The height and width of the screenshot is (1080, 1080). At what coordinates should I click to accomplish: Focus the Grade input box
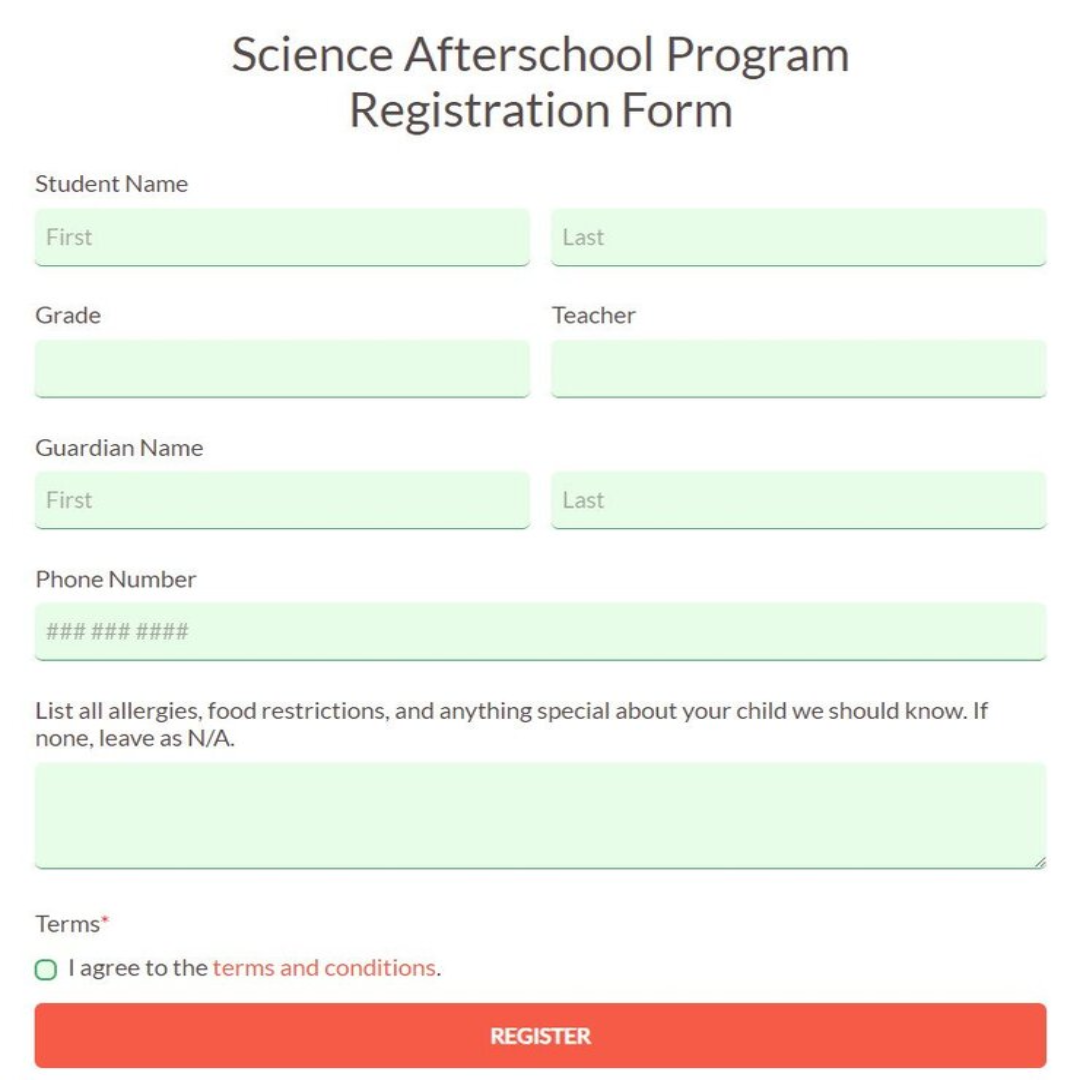282,369
